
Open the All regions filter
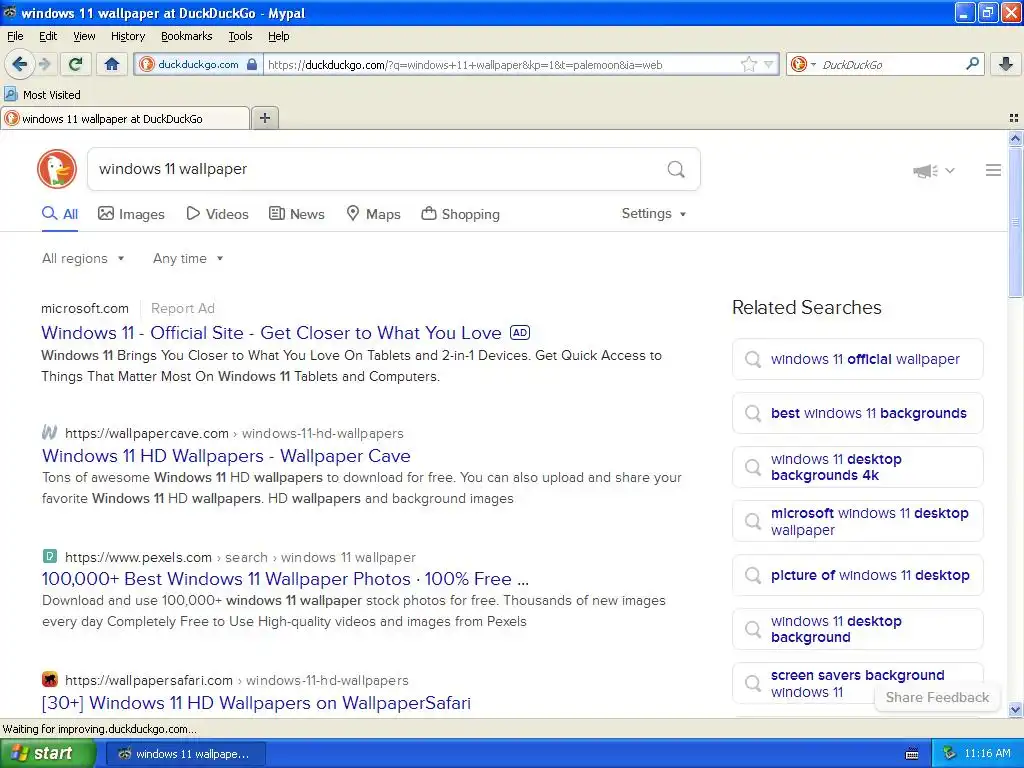pyautogui.click(x=83, y=258)
